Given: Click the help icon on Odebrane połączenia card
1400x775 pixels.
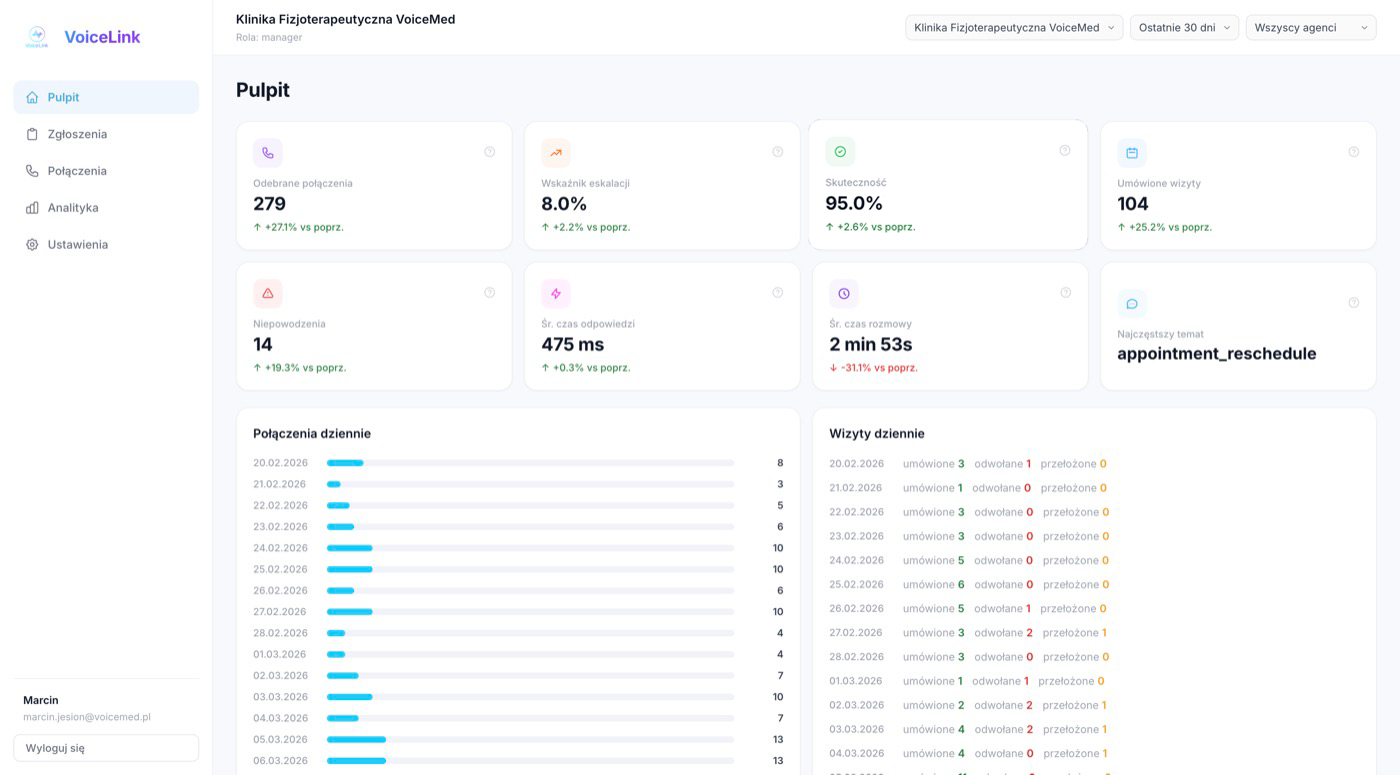Looking at the screenshot, I should click(x=489, y=152).
